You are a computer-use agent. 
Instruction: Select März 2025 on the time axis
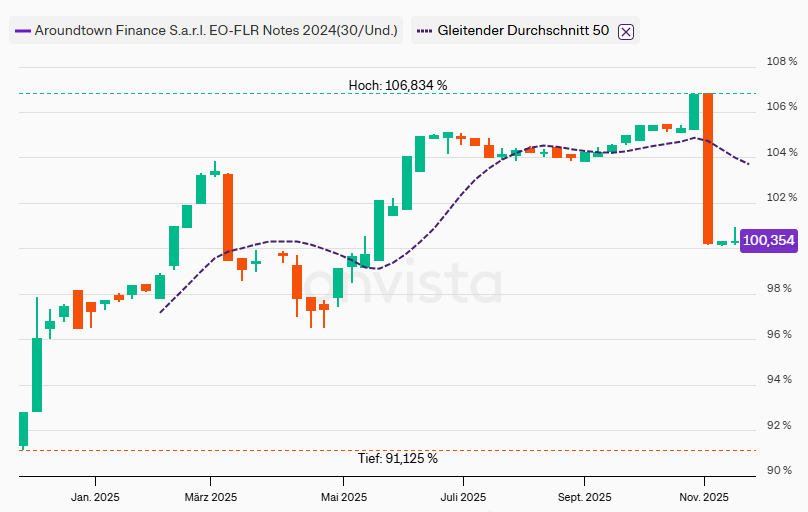(209, 497)
